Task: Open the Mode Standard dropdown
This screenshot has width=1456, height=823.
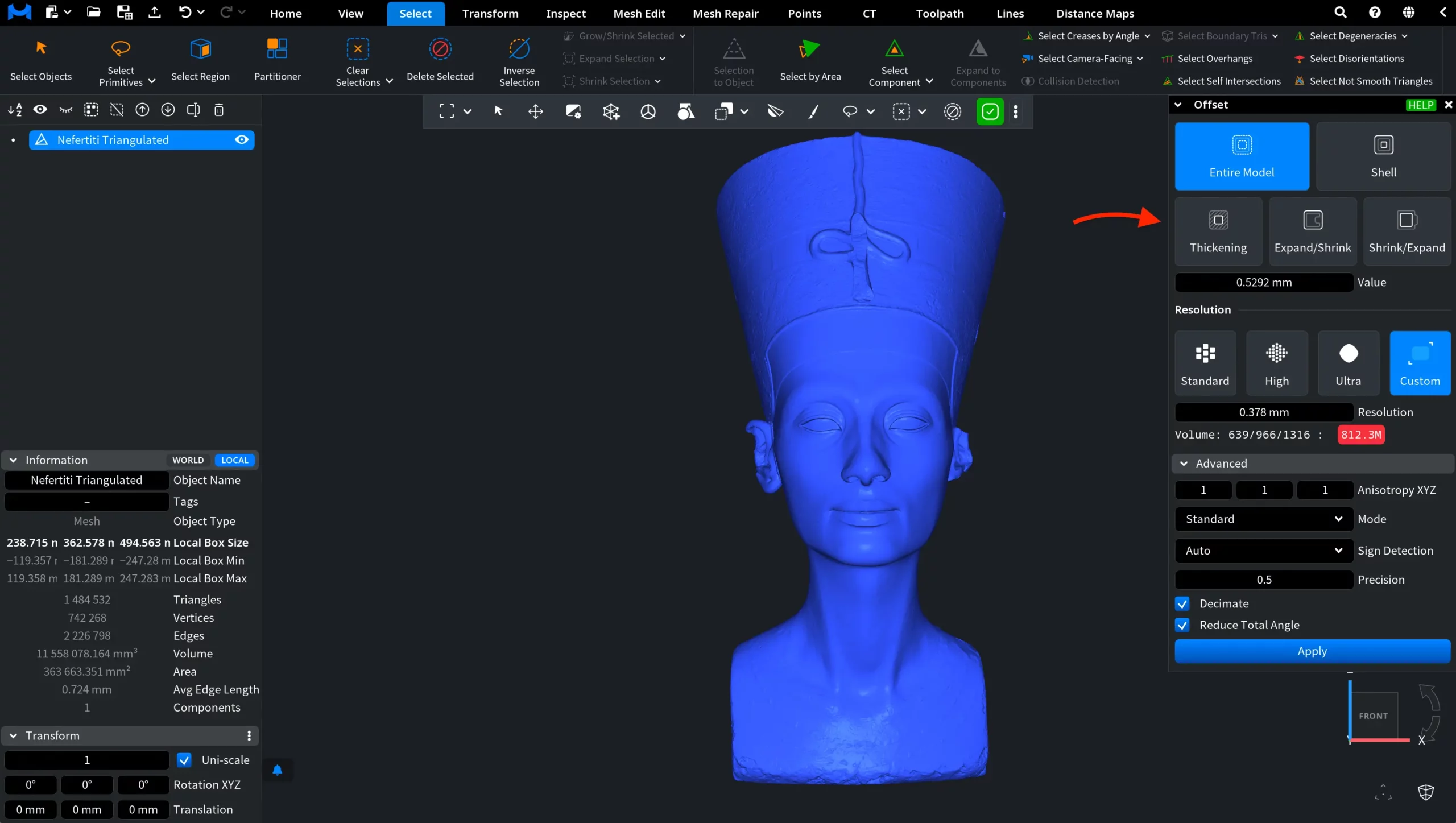Action: (1264, 519)
